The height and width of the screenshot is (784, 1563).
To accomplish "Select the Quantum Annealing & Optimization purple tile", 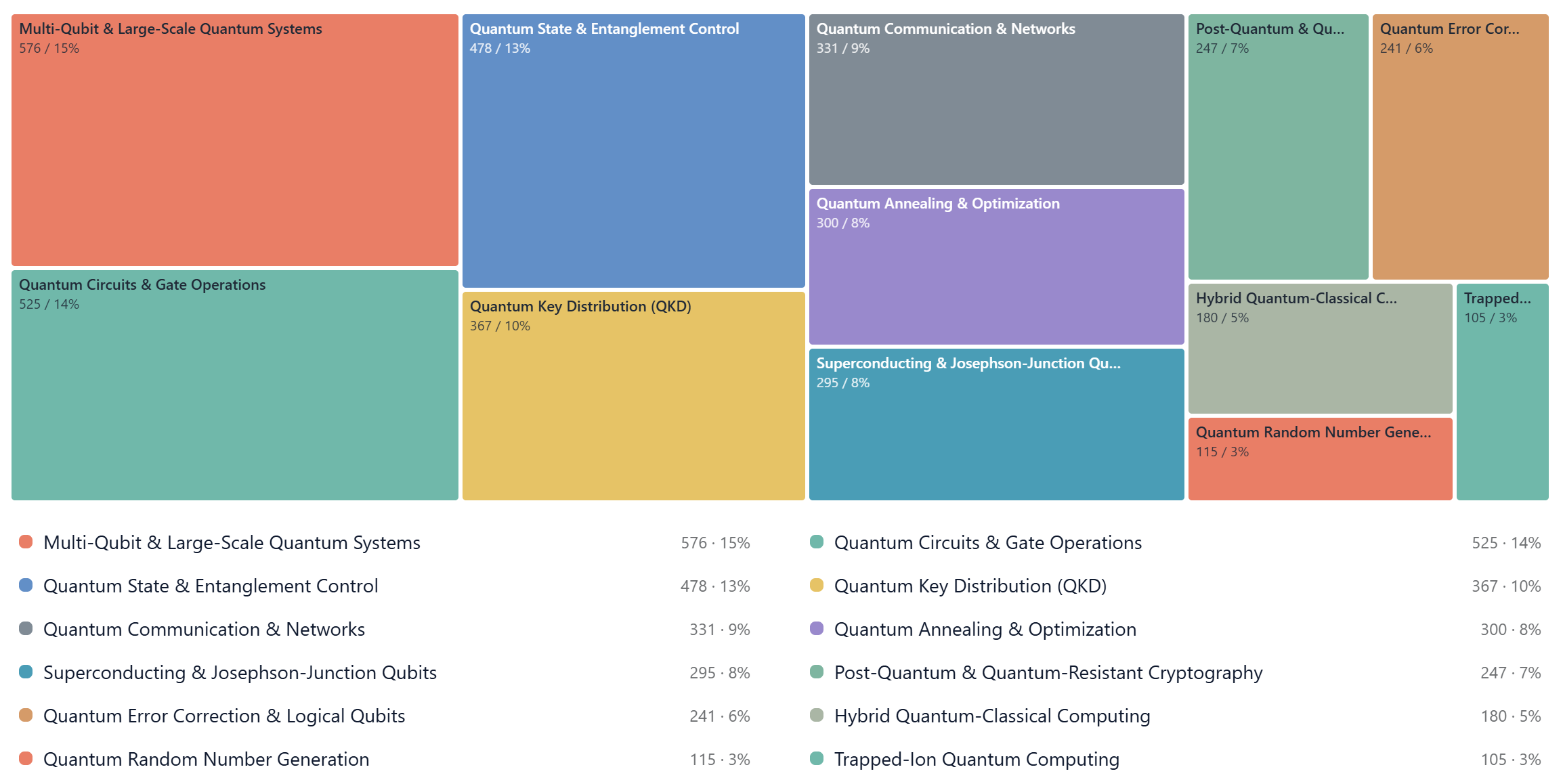I will 997,267.
